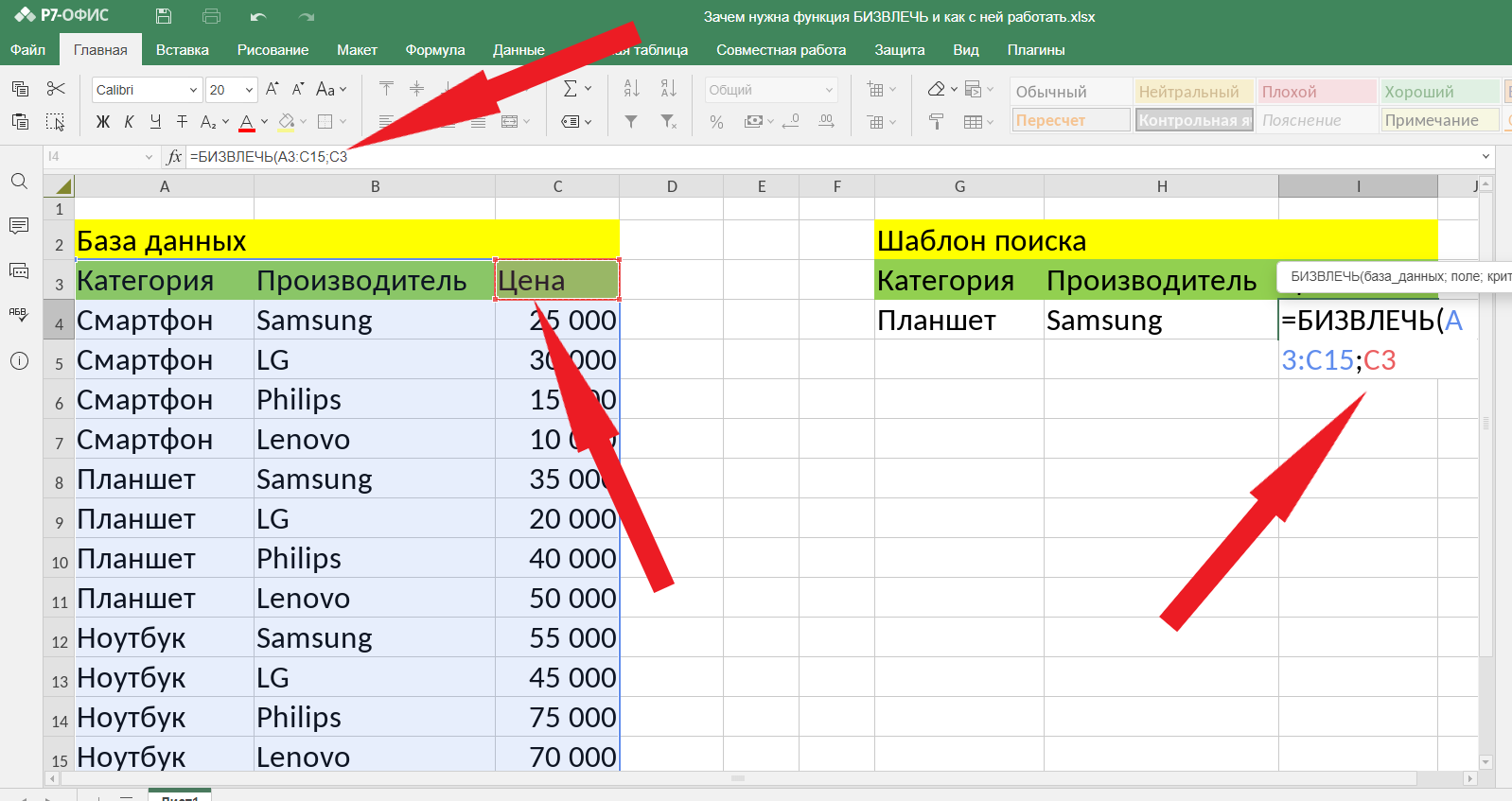The height and width of the screenshot is (801, 1512).
Task: Copy style with the paint roller icon
Action: coord(936,121)
